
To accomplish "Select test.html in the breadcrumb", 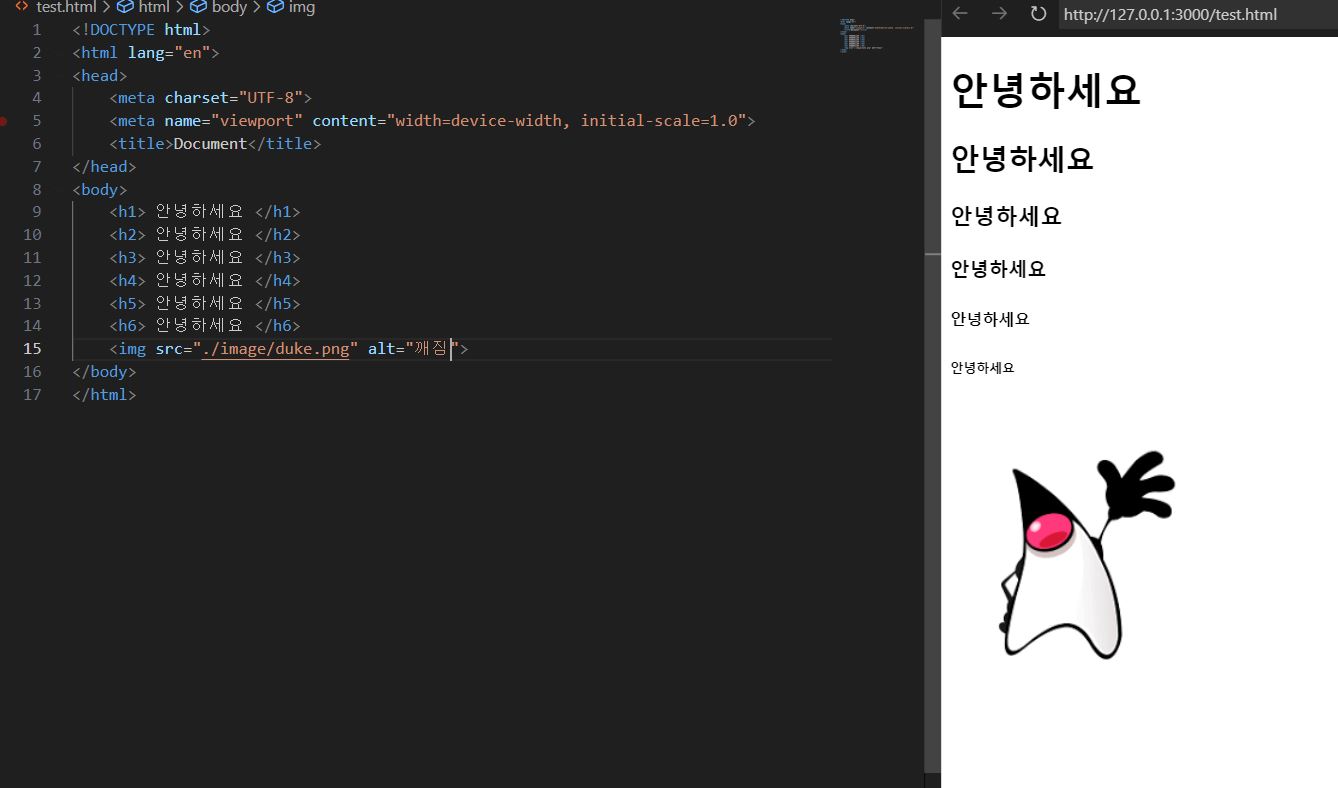I will (66, 7).
